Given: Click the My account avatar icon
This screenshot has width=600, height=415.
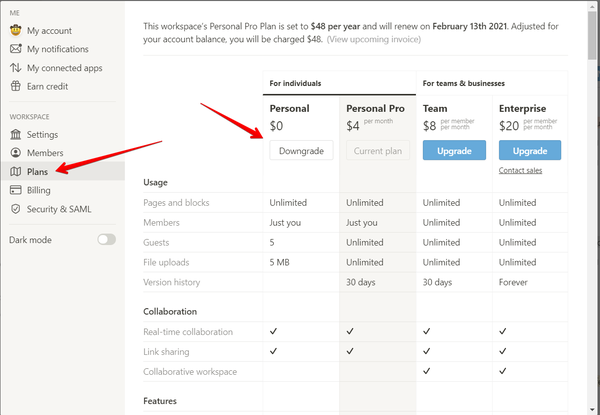Looking at the screenshot, I should pyautogui.click(x=15, y=30).
